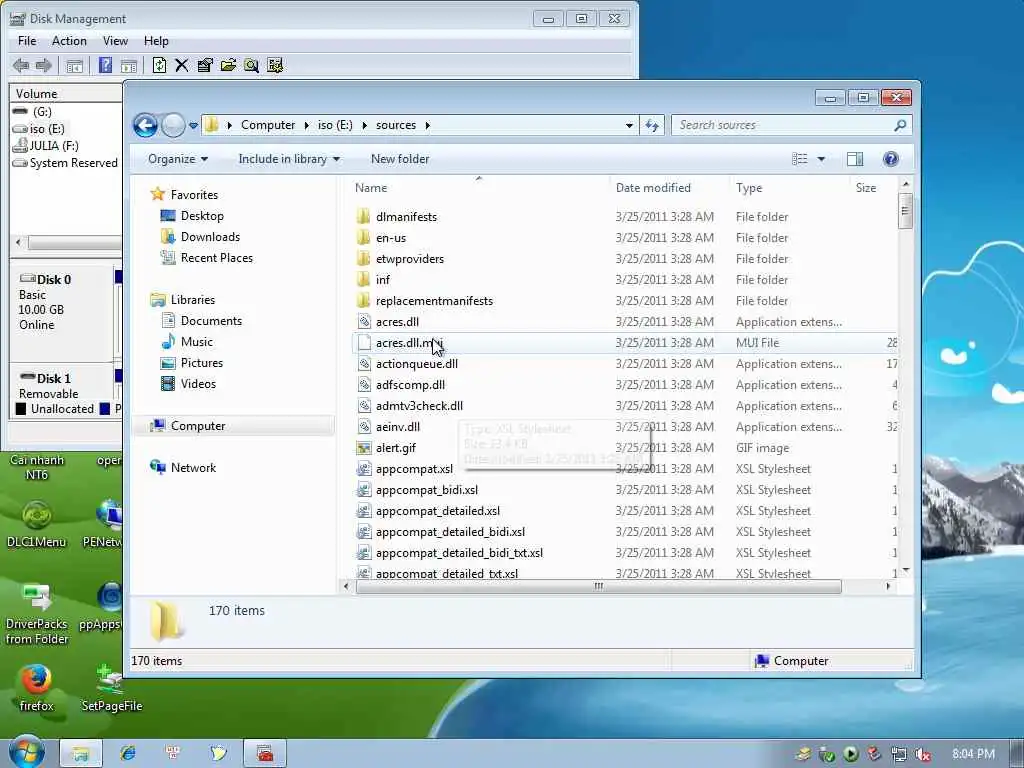Viewport: 1024px width, 768px height.
Task: Click the muted volume tray icon
Action: [923, 754]
